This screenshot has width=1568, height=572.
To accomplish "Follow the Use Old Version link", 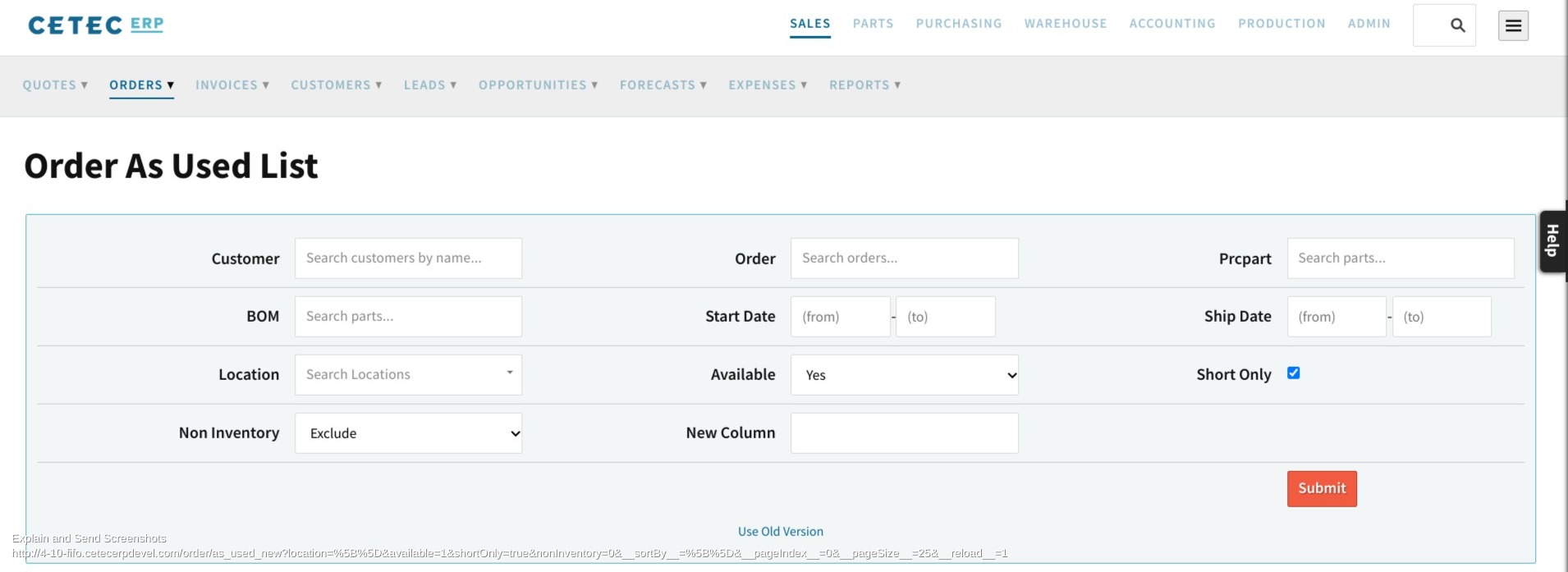I will pyautogui.click(x=781, y=532).
